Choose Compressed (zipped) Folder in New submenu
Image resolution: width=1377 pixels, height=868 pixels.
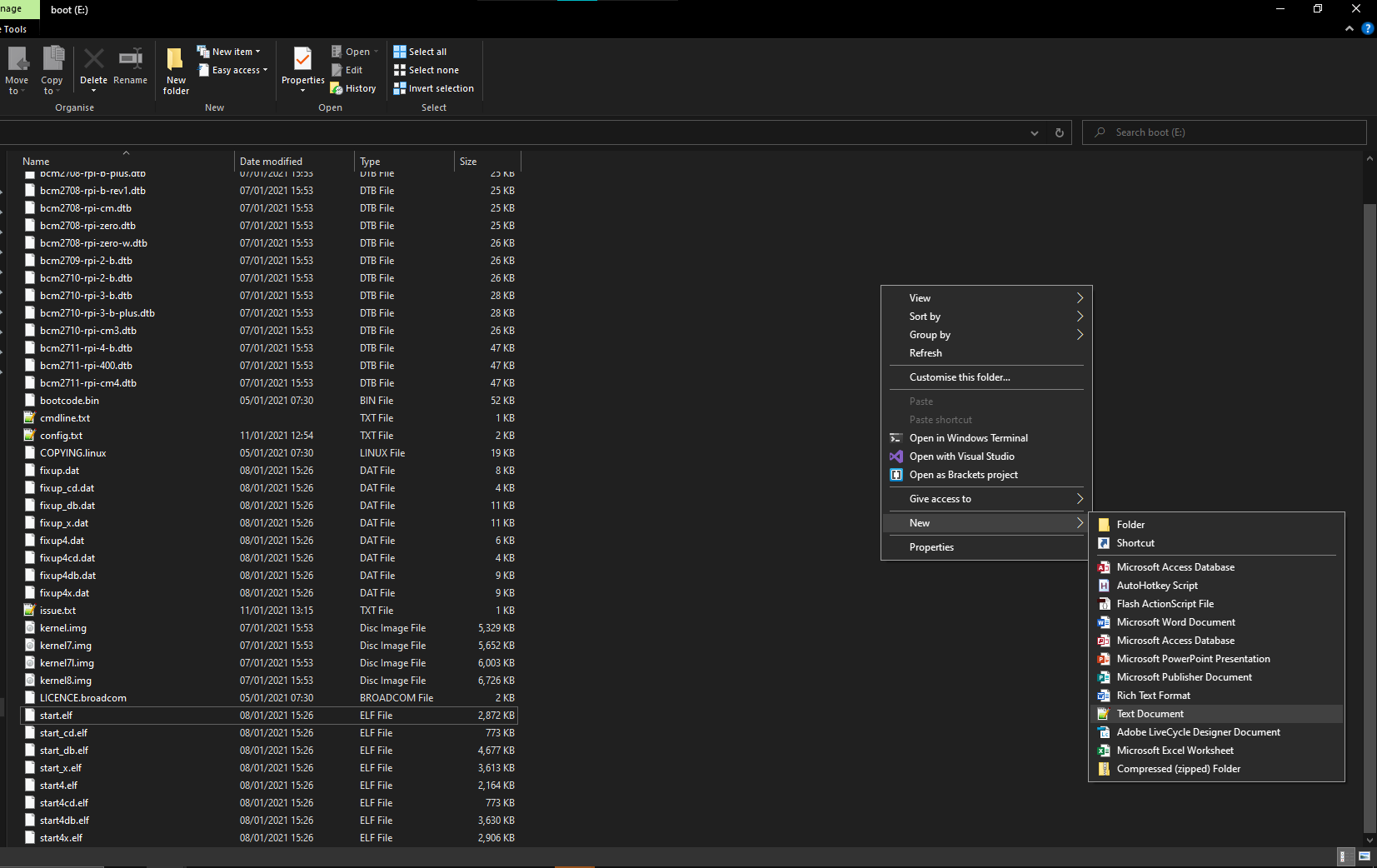point(1216,769)
